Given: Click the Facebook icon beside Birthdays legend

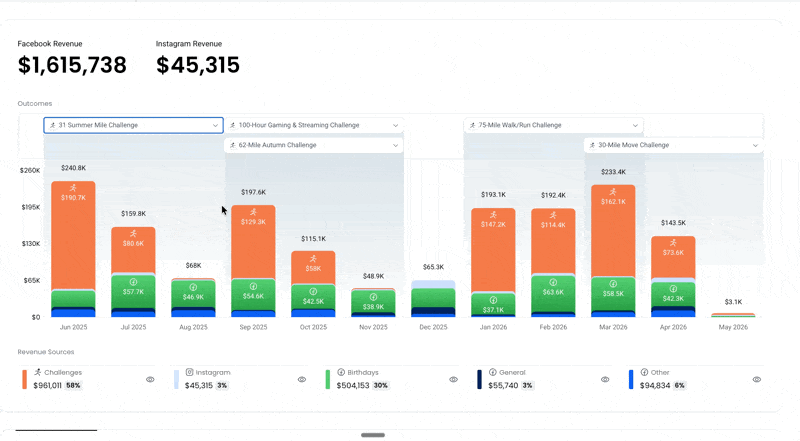Looking at the screenshot, I should [x=341, y=372].
